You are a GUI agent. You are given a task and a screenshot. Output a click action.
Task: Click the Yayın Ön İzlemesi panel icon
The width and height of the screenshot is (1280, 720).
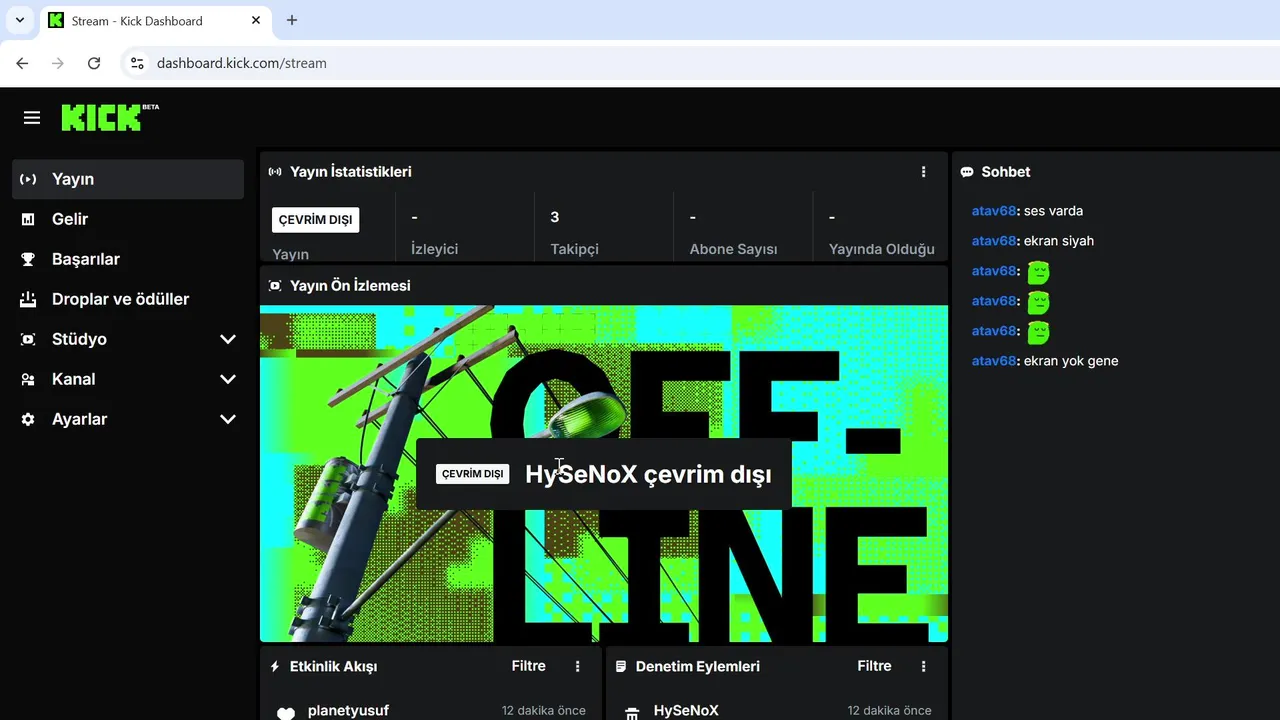tap(275, 286)
